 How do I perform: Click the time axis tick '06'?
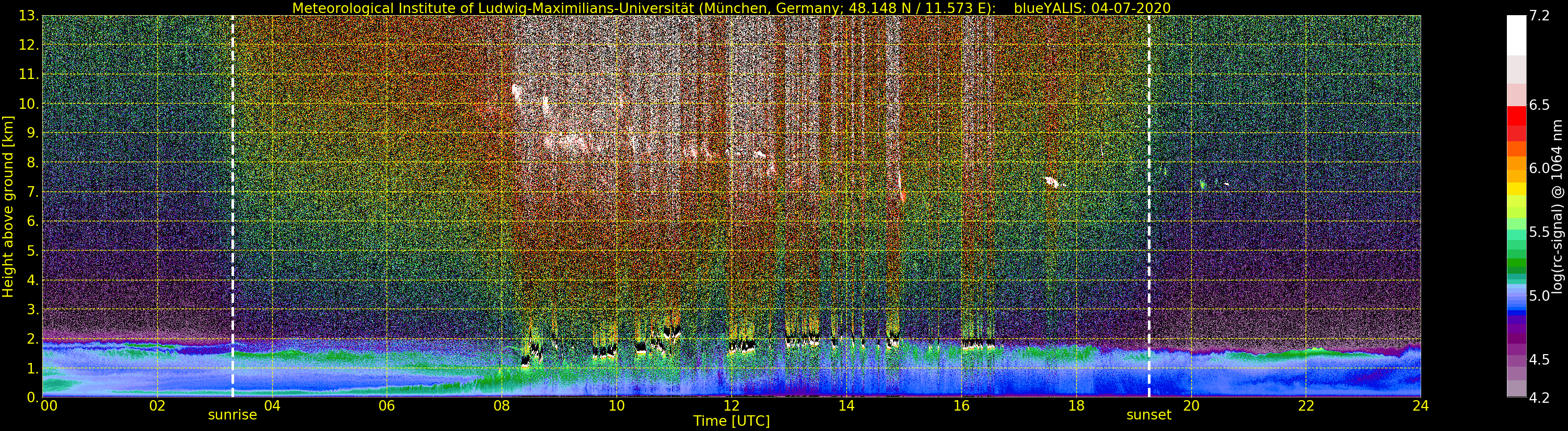(387, 405)
